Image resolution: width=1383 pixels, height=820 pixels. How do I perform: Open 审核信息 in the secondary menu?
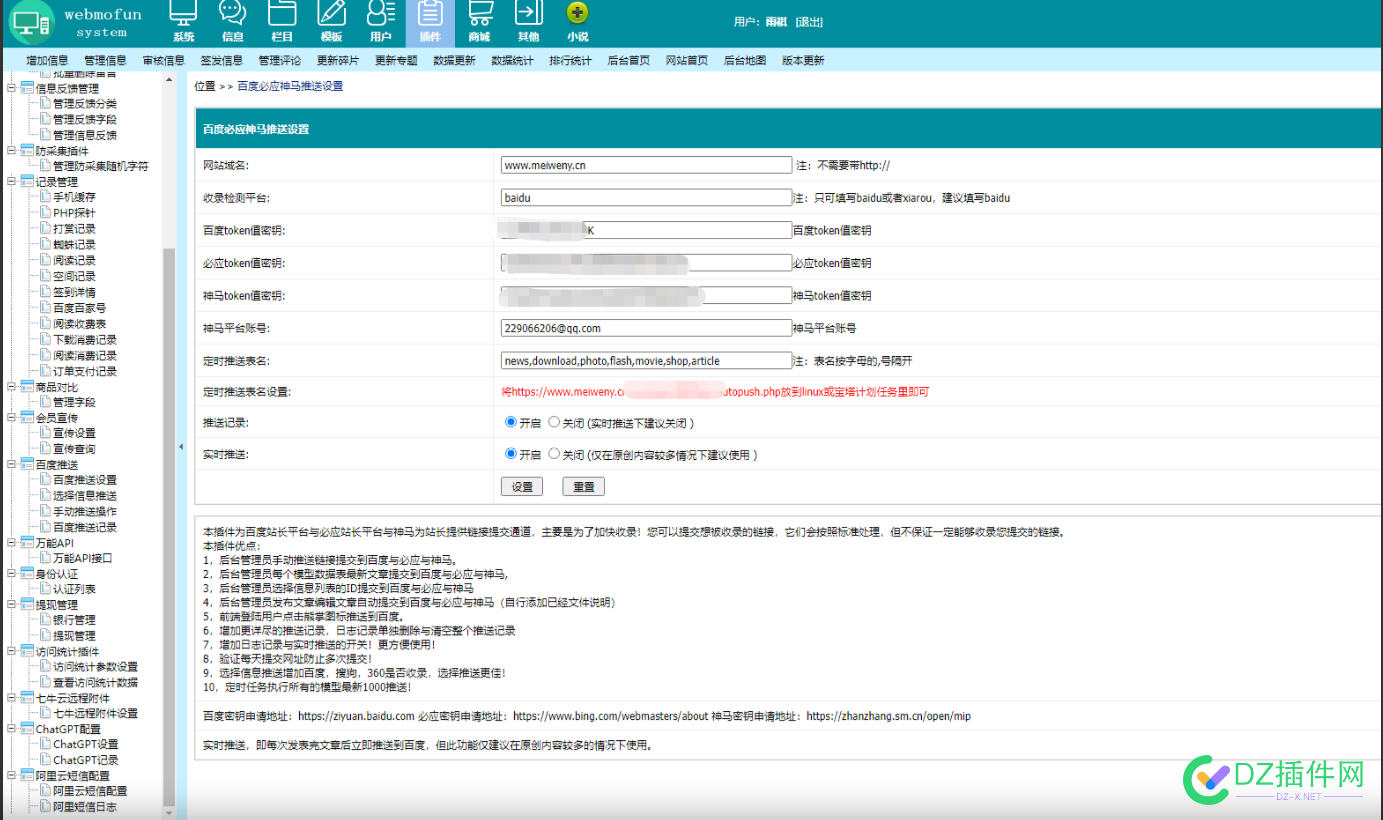tap(163, 61)
